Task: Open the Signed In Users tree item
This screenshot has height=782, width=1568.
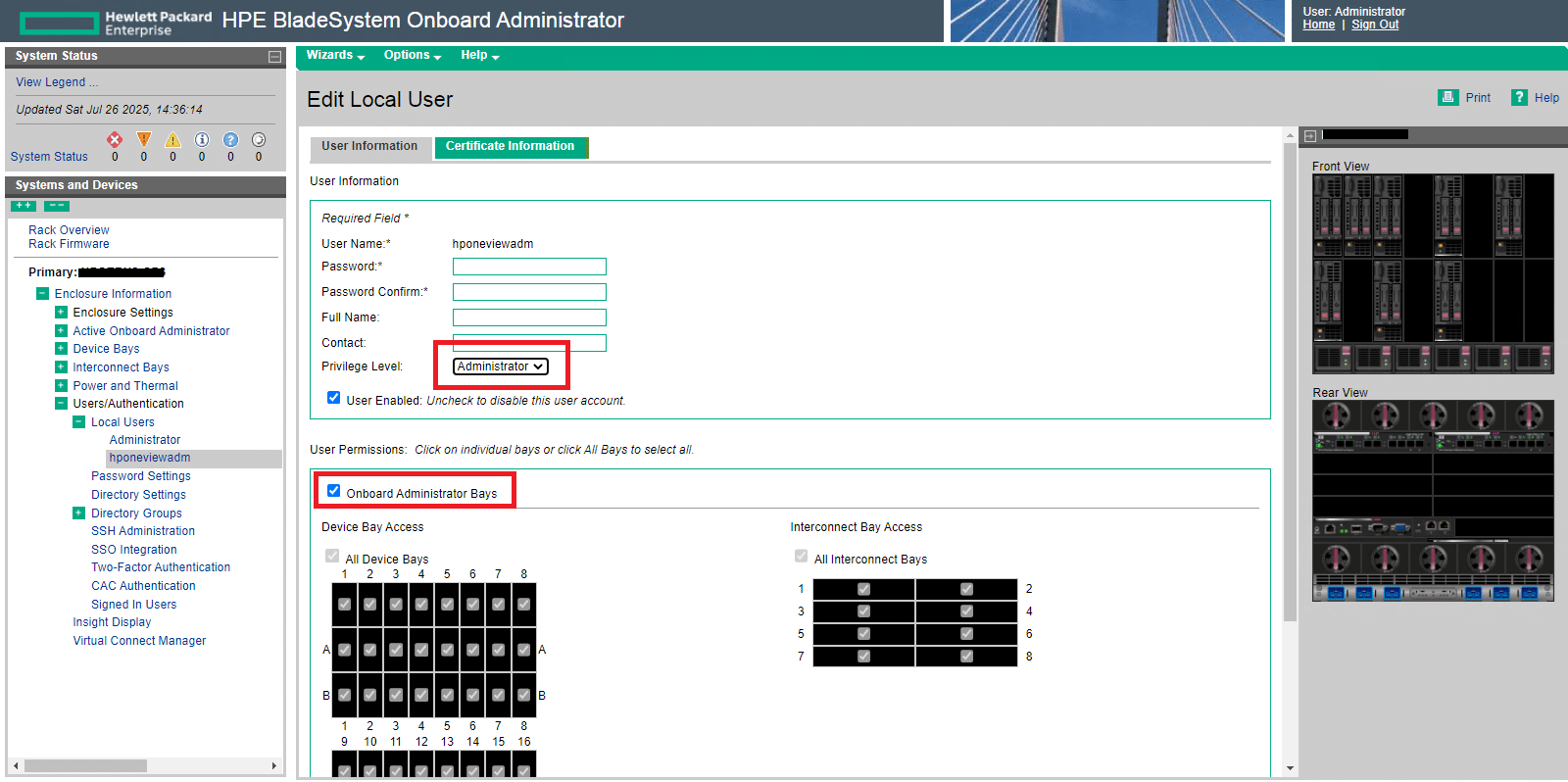Action: point(134,605)
